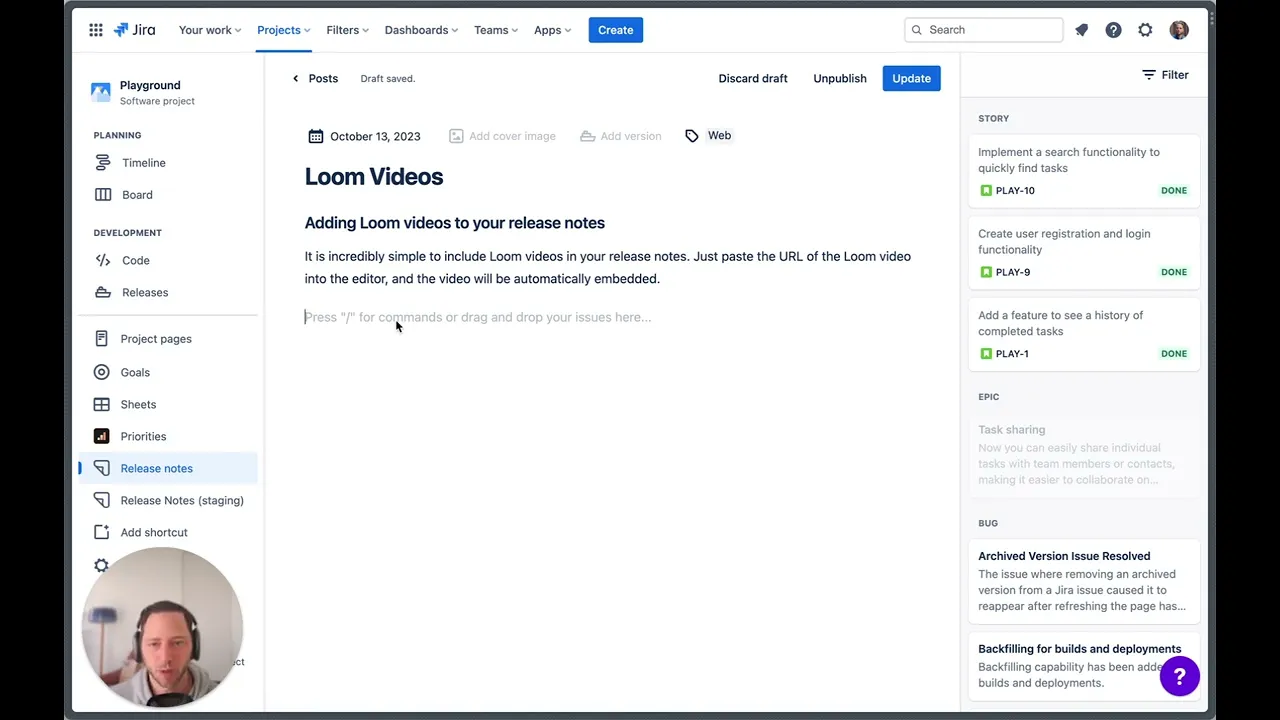Open the notifications bell icon
Viewport: 1280px width, 720px height.
tap(1081, 30)
